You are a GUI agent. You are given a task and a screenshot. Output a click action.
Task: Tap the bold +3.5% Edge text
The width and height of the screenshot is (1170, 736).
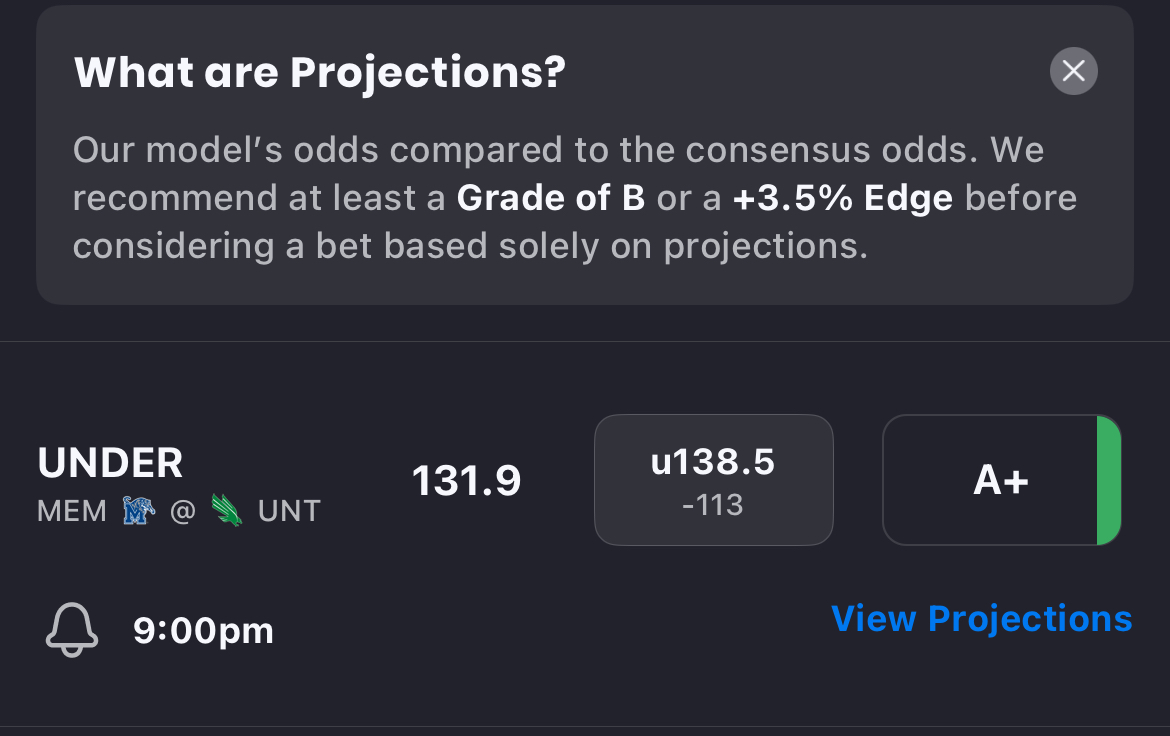[x=842, y=198]
